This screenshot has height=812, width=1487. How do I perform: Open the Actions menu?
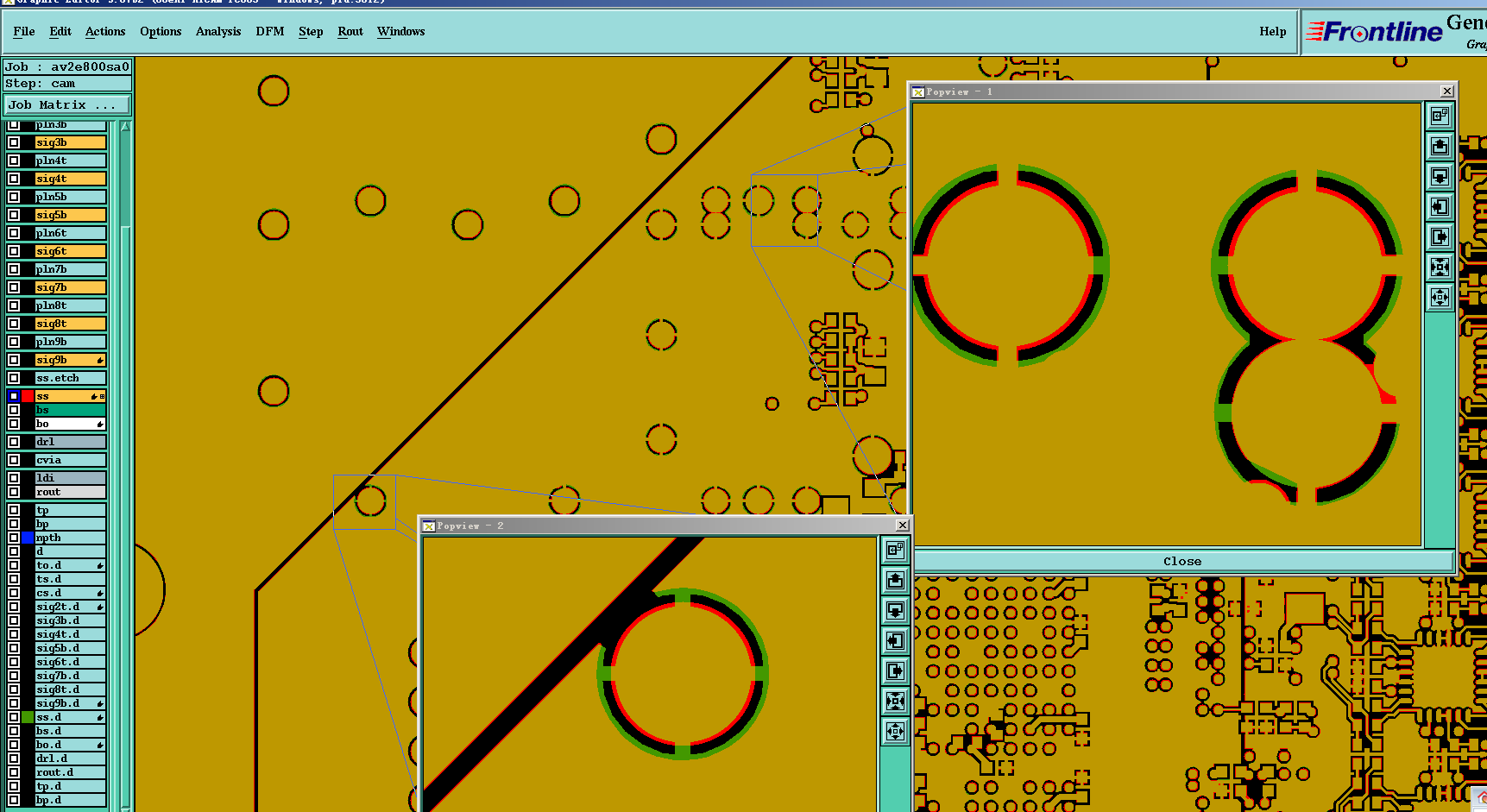105,32
